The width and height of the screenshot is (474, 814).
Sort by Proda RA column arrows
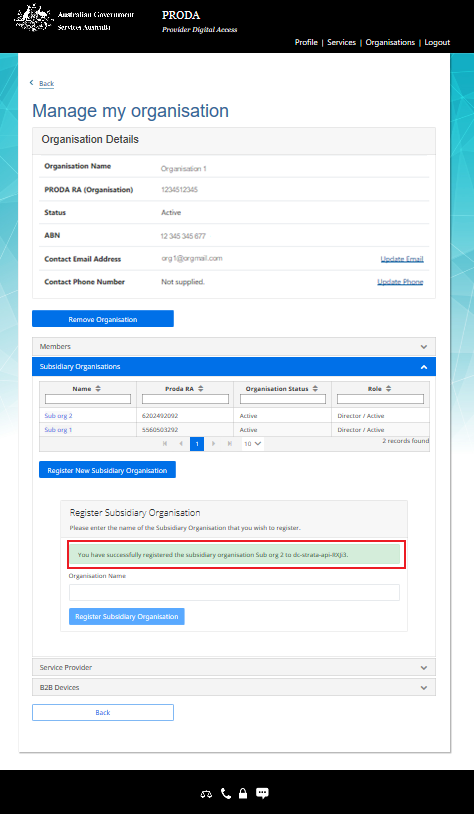[x=201, y=389]
